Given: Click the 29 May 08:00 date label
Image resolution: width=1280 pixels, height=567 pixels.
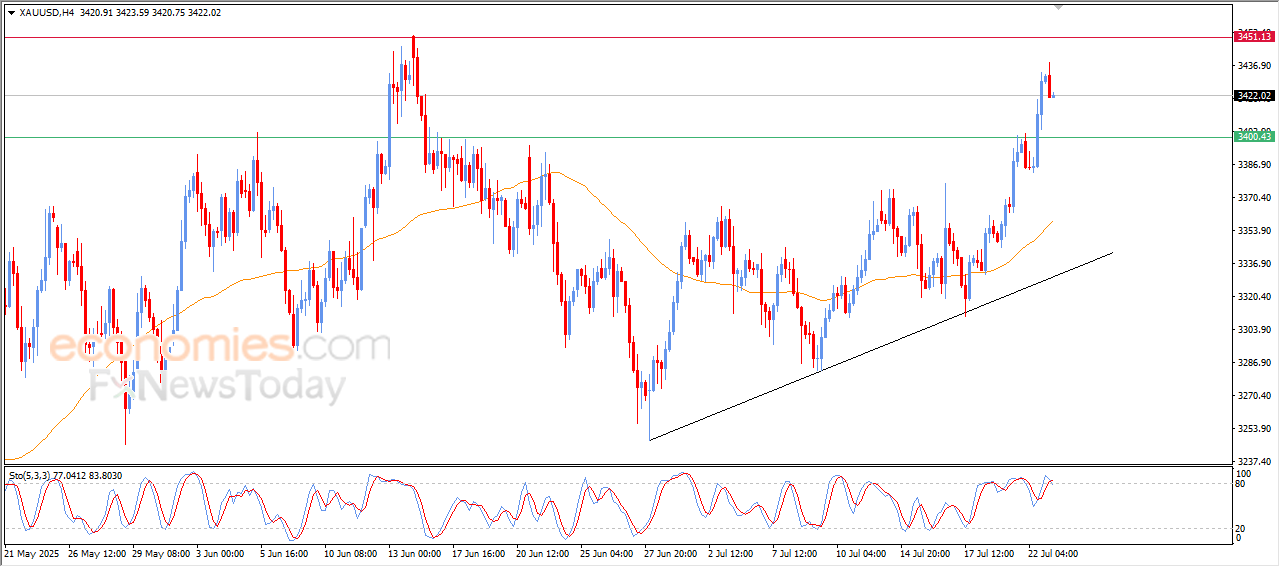Looking at the screenshot, I should (x=163, y=553).
